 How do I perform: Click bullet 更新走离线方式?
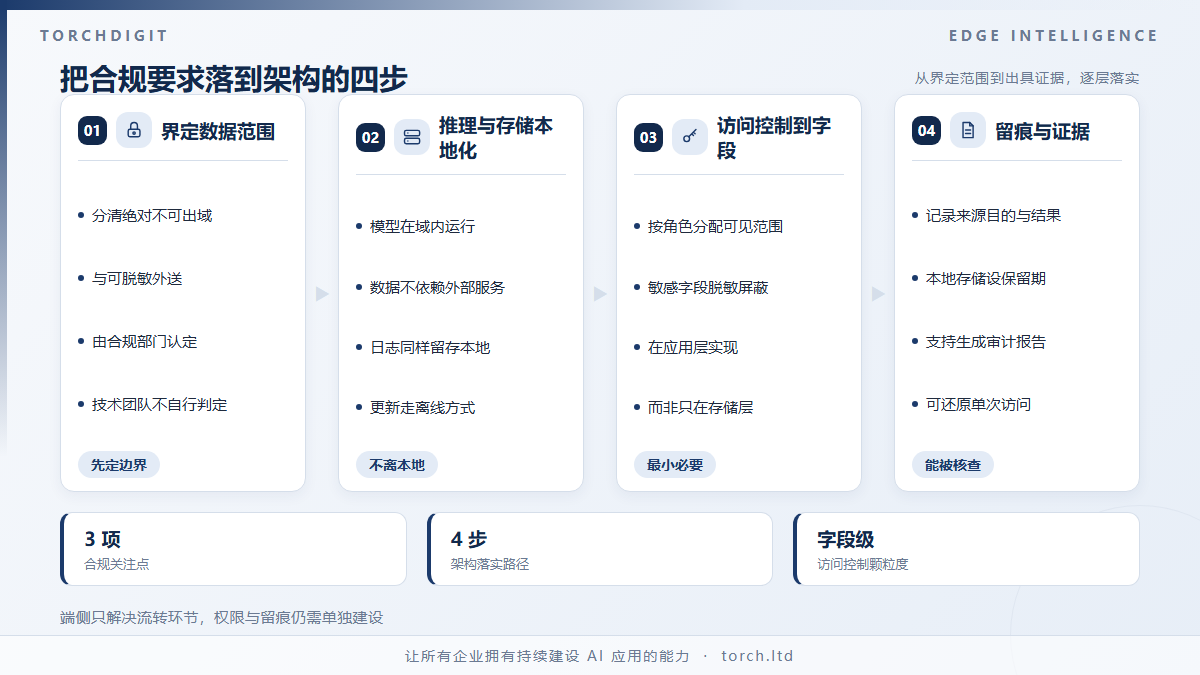click(x=423, y=408)
